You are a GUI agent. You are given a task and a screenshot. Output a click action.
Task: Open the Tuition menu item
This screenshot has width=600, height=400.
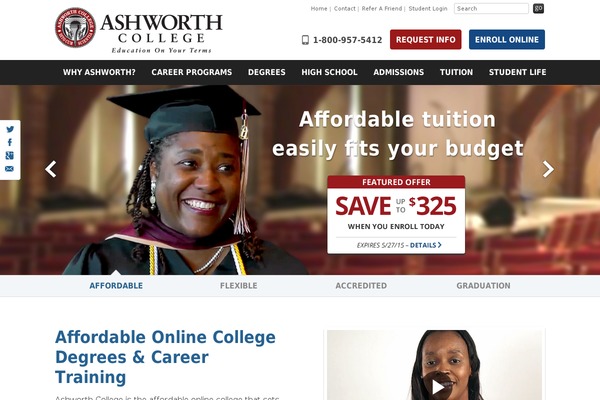pyautogui.click(x=456, y=72)
